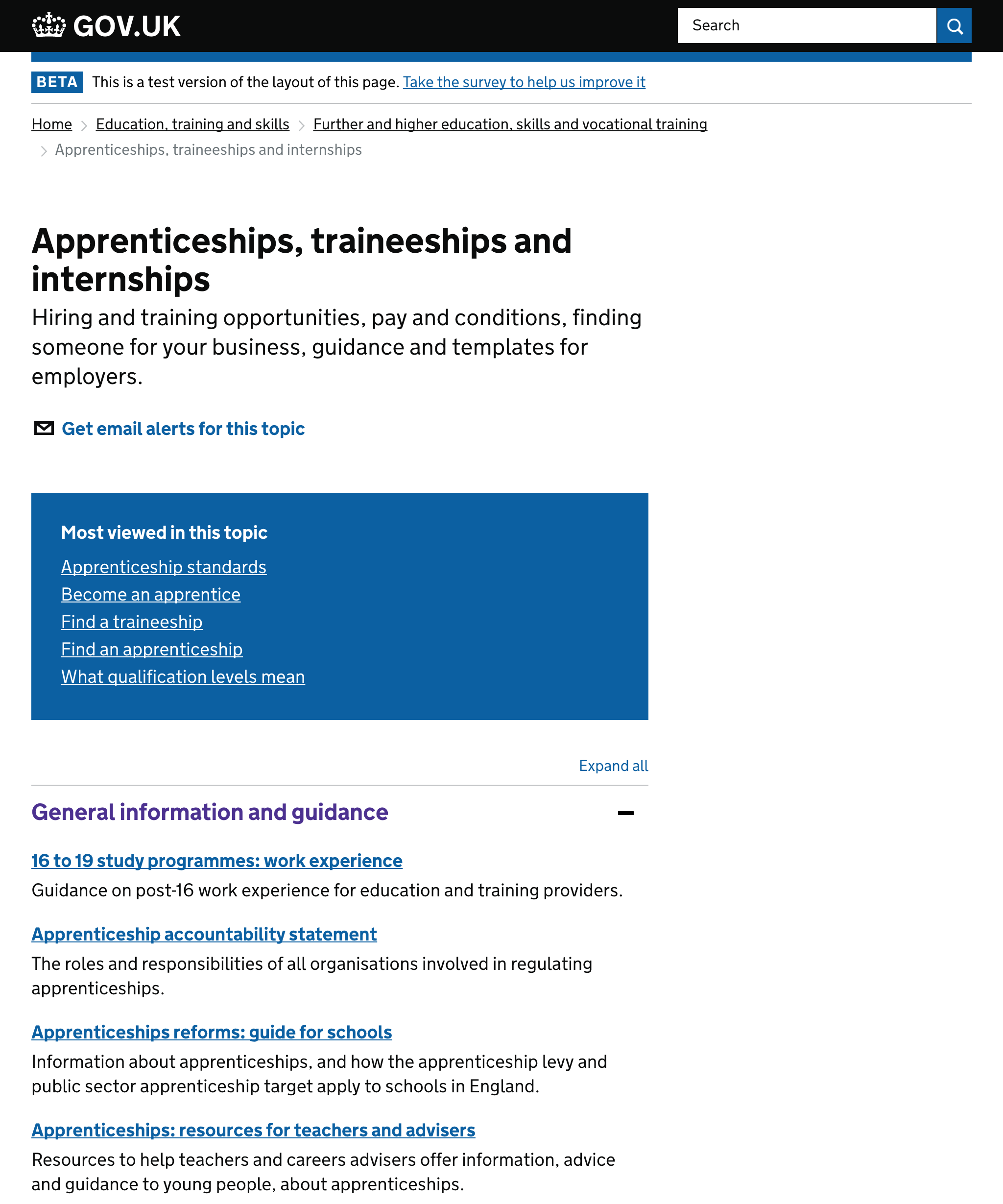1003x1204 pixels.
Task: Navigate to Find an apprenticeship page
Action: (152, 649)
